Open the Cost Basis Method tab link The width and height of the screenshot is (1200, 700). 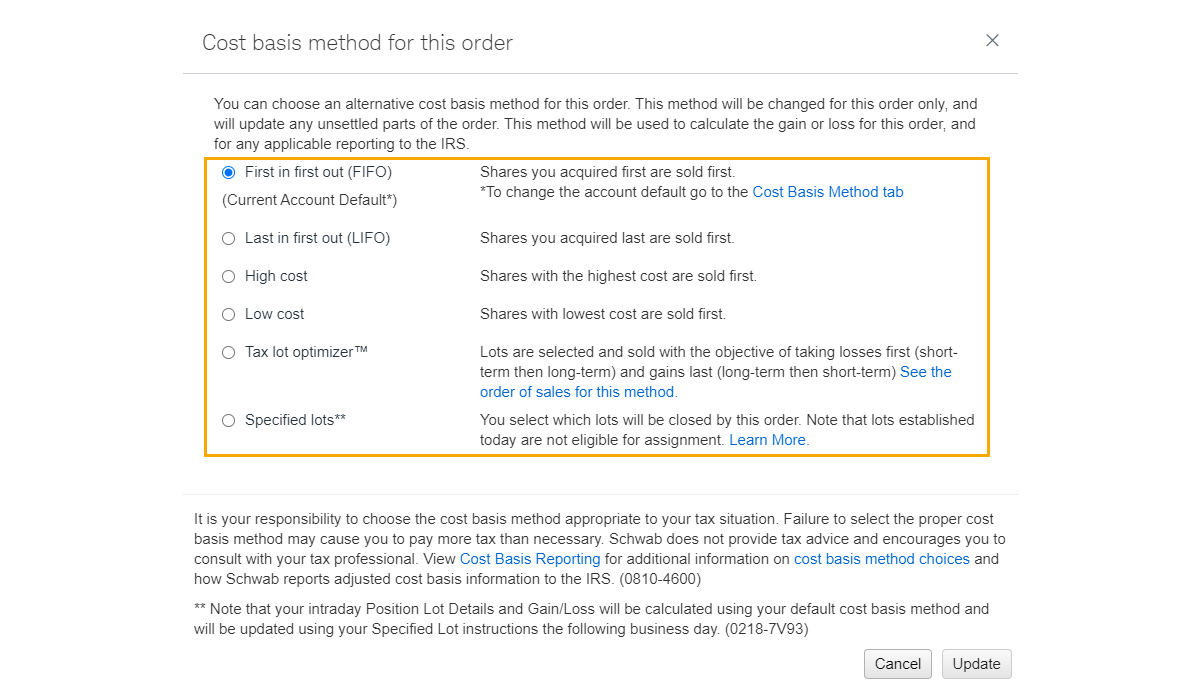(x=827, y=192)
